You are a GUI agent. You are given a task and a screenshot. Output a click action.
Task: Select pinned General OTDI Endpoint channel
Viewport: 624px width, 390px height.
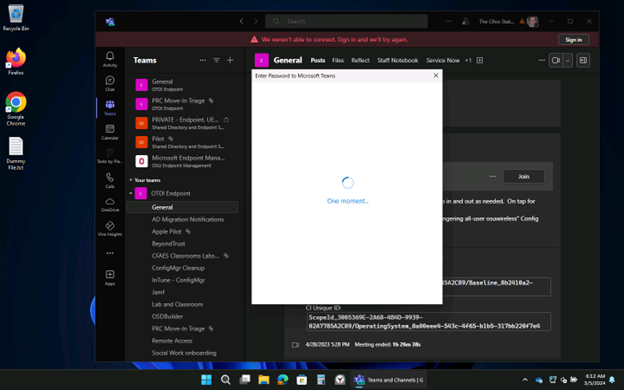182,85
